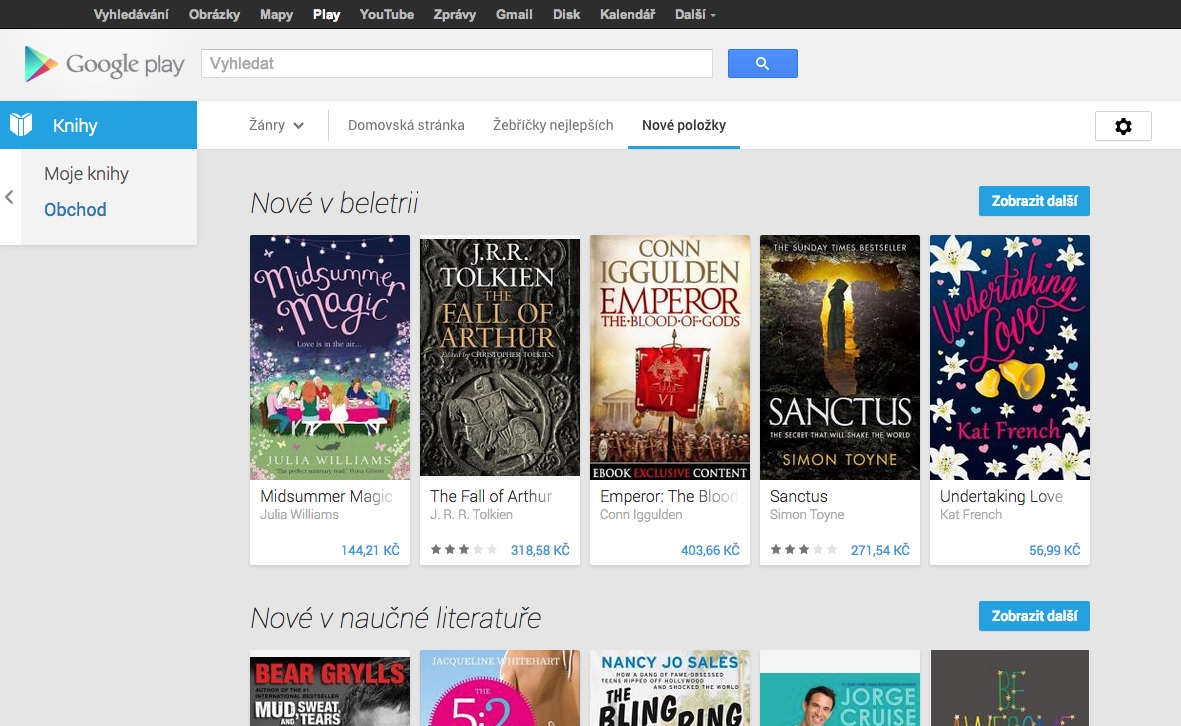Click the Undertaking Love title link
The height and width of the screenshot is (726, 1181).
click(x=1001, y=496)
